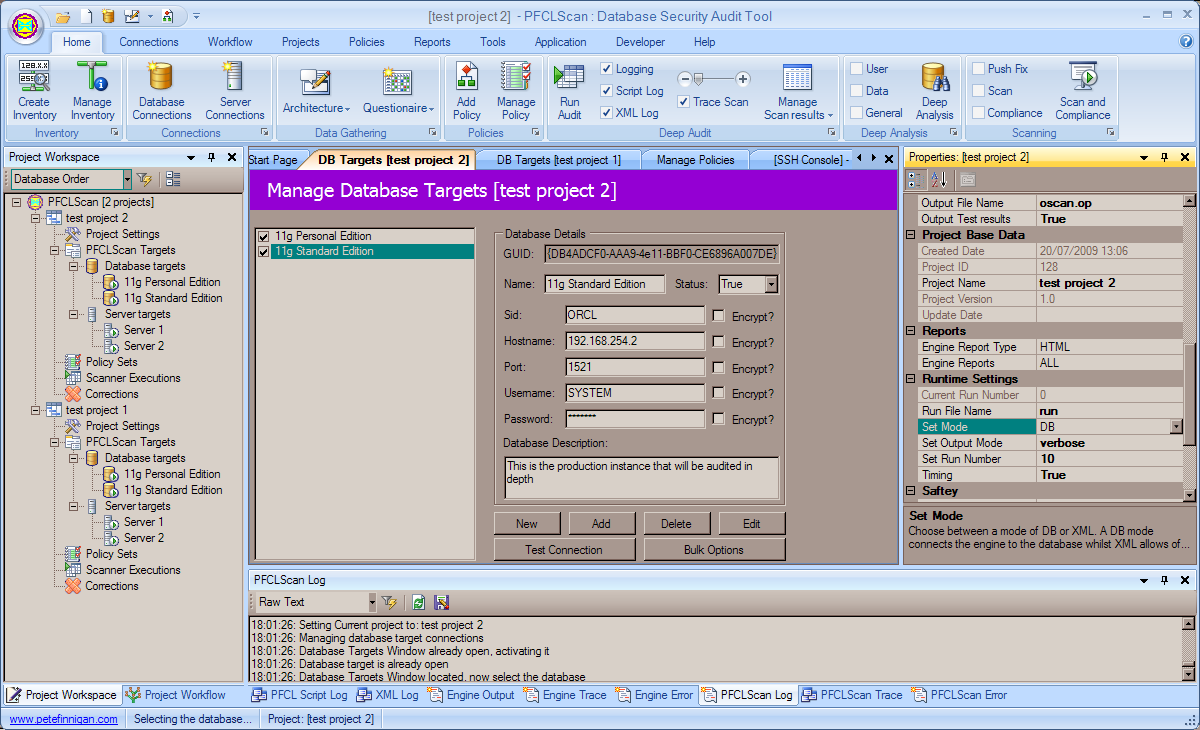Open Manage Inventory tool
This screenshot has width=1200, height=730.
tap(92, 90)
